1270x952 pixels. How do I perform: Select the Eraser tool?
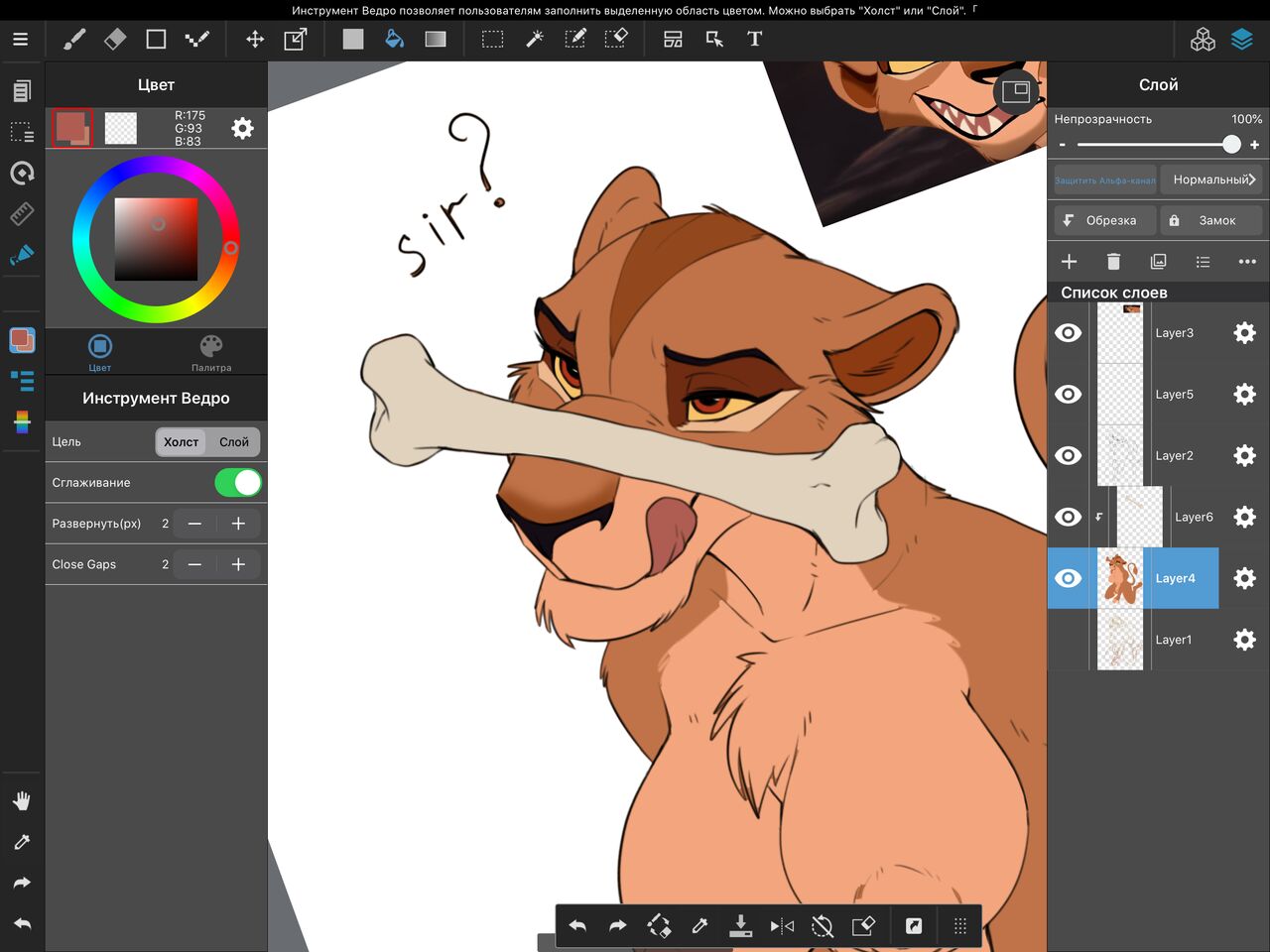point(115,39)
